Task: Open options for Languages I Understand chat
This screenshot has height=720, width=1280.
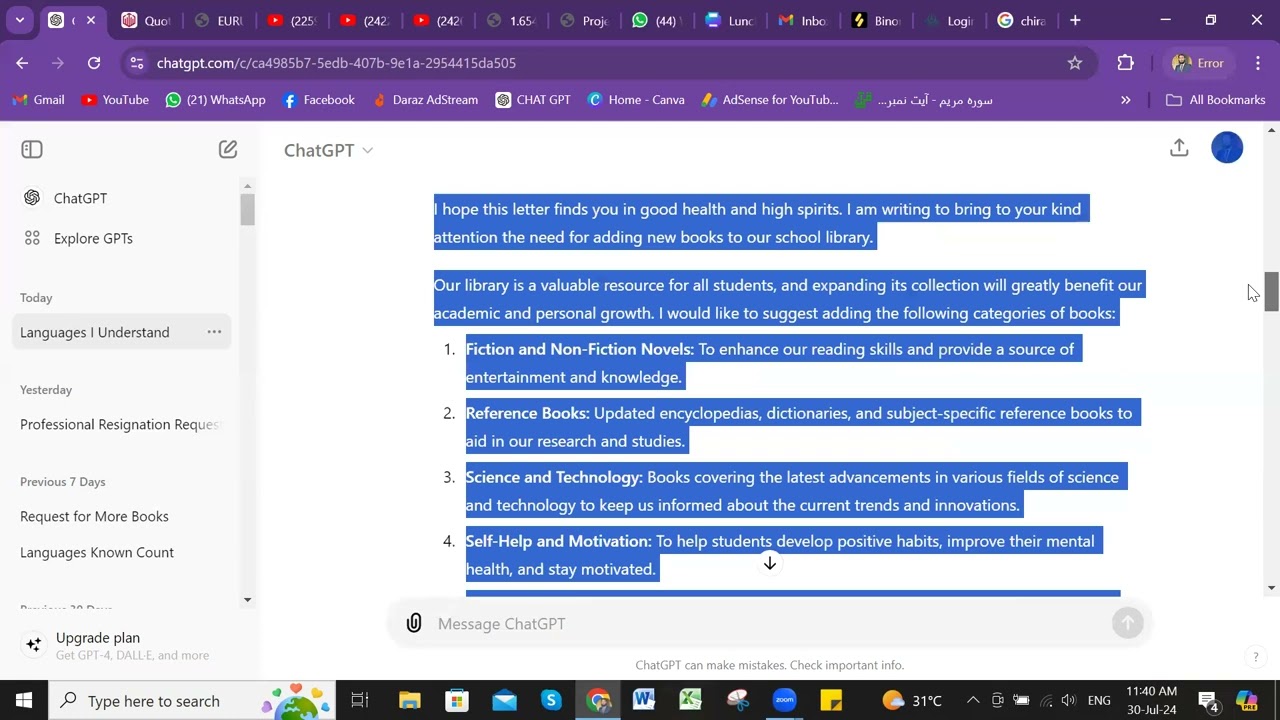Action: (214, 332)
